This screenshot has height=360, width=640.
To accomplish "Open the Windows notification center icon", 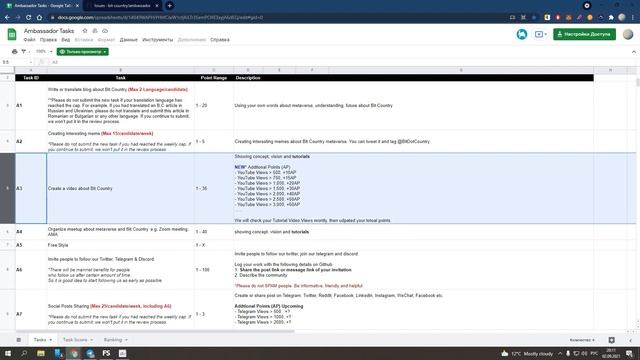I will pos(629,353).
